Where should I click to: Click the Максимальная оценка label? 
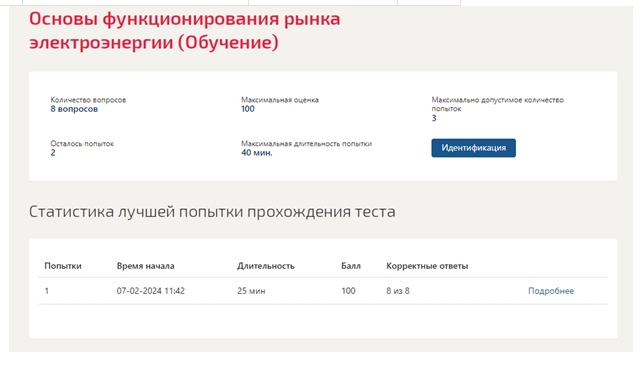[280, 100]
